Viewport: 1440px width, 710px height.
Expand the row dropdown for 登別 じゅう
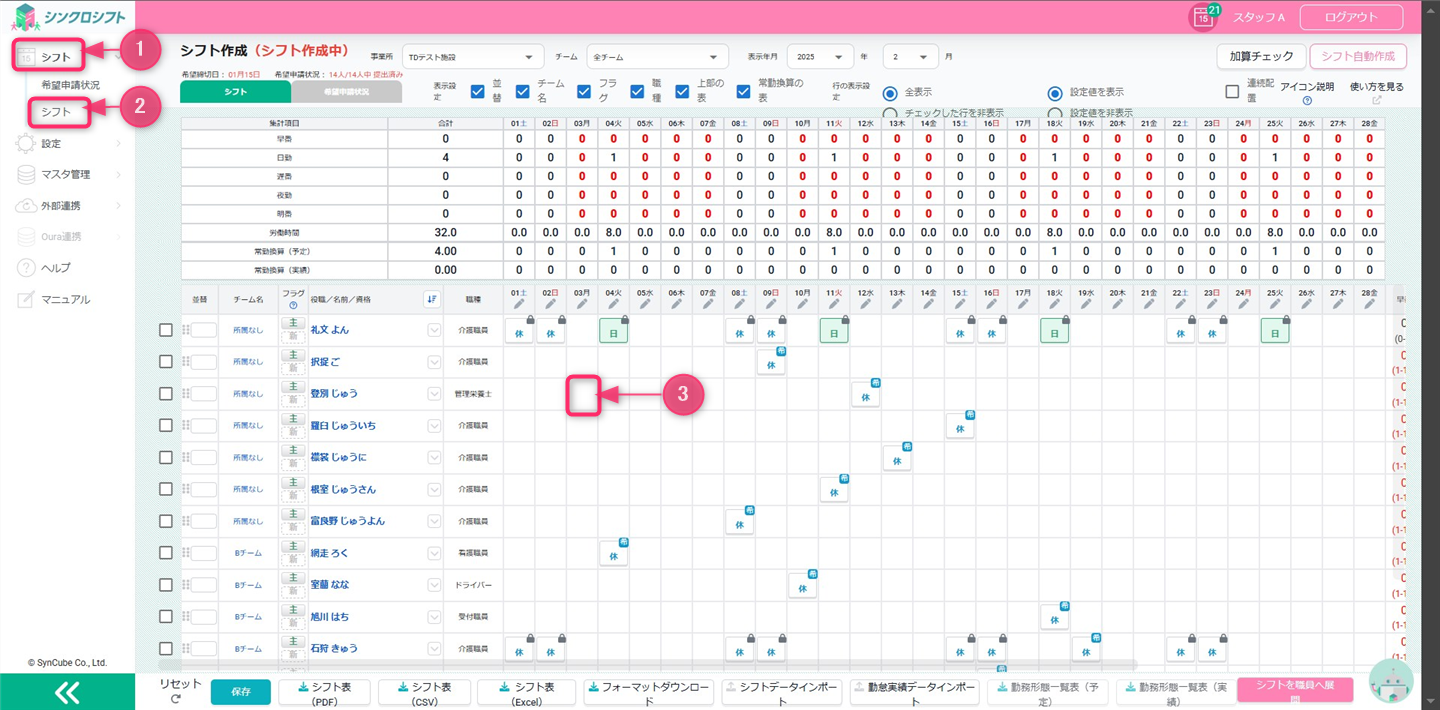(x=434, y=394)
